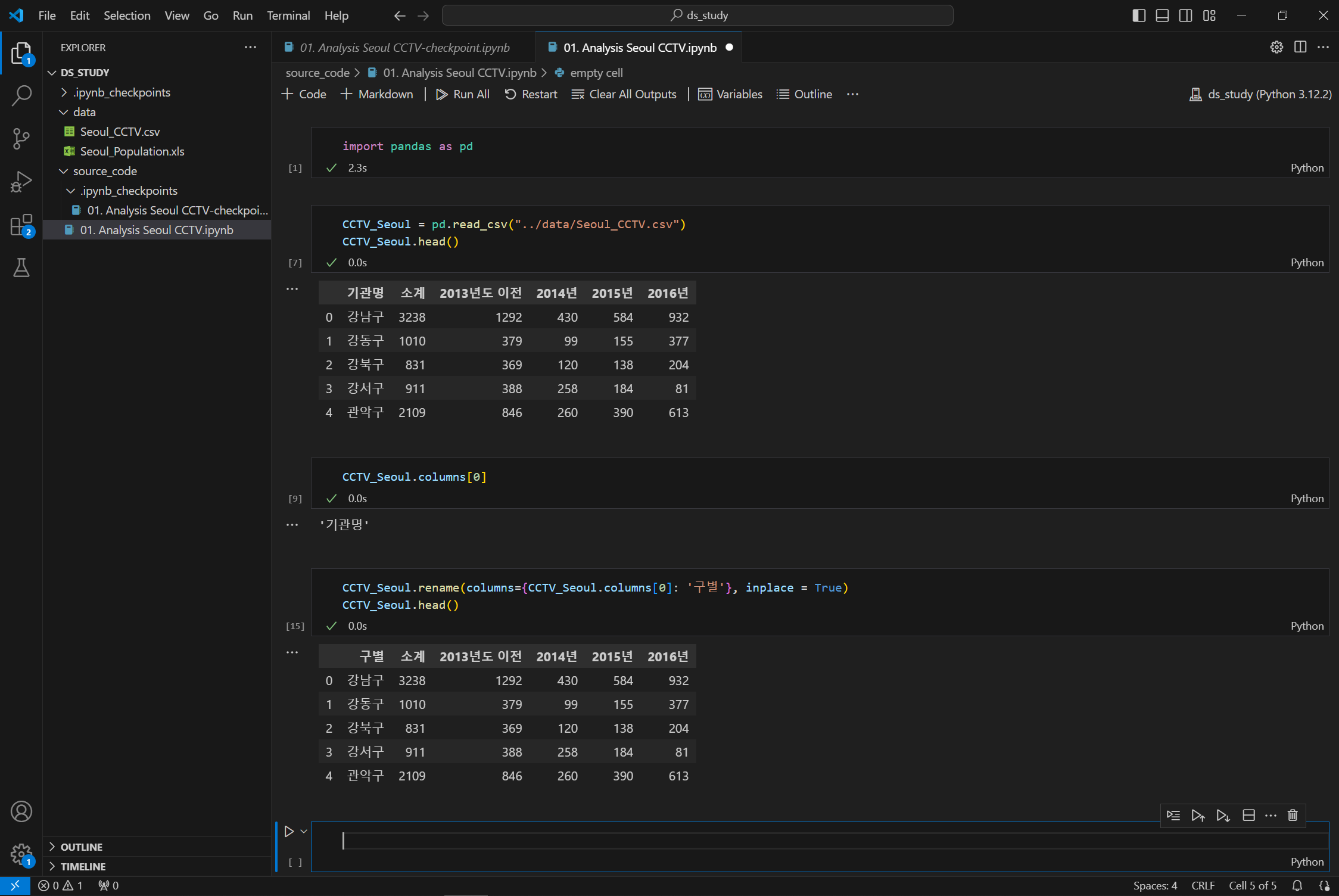Viewport: 1339px width, 896px height.
Task: Go back with the navigation arrow
Action: pos(400,15)
